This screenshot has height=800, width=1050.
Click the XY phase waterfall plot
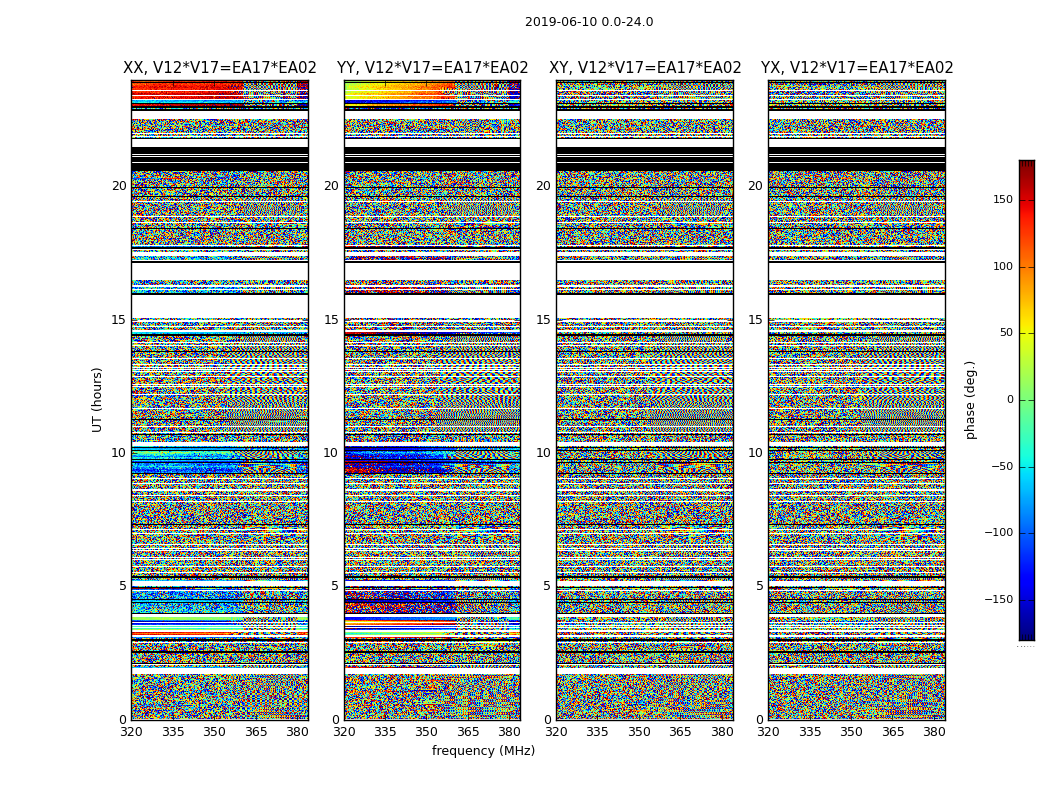point(645,400)
